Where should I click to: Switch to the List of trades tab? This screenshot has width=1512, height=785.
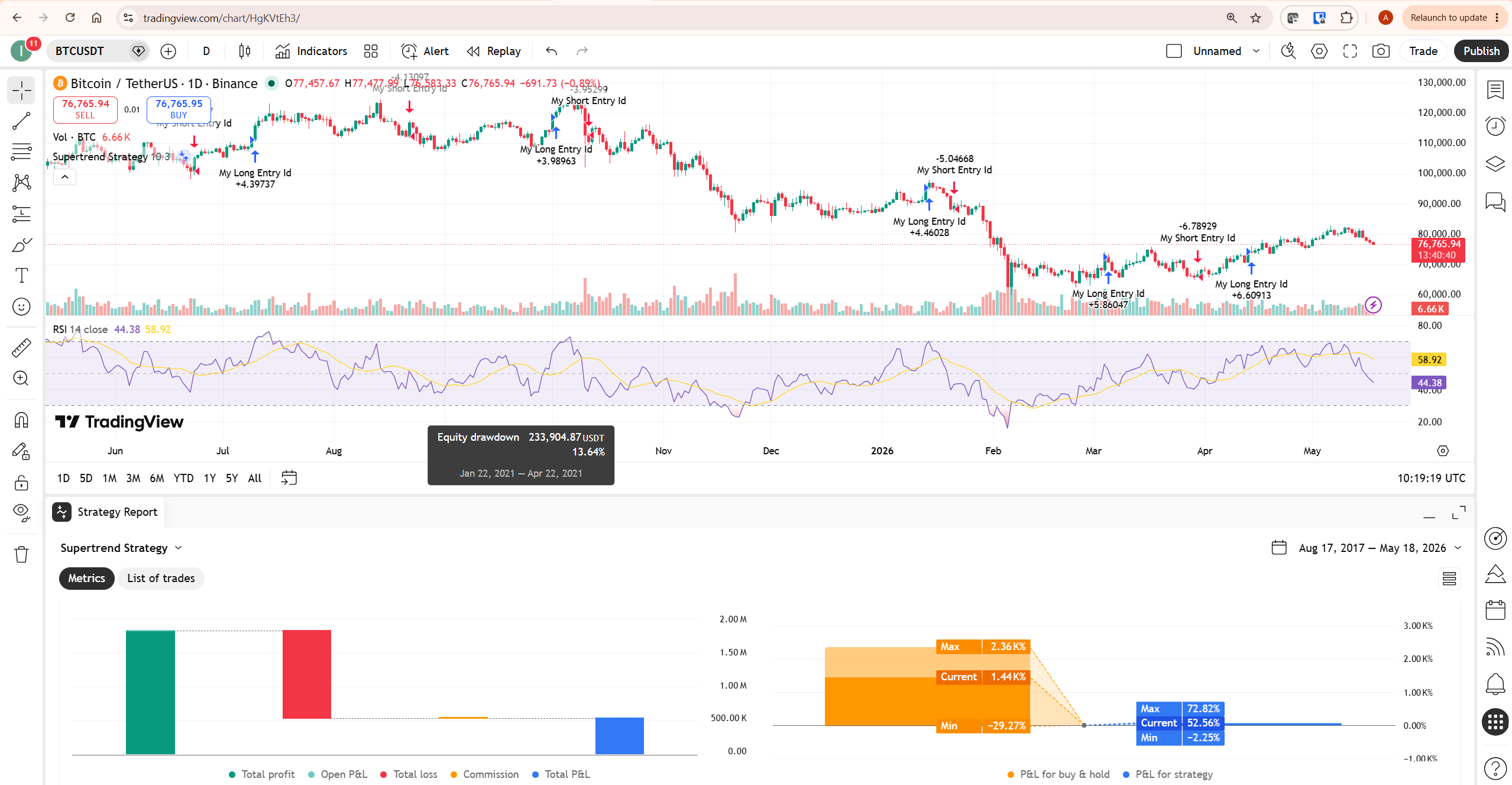pos(161,579)
